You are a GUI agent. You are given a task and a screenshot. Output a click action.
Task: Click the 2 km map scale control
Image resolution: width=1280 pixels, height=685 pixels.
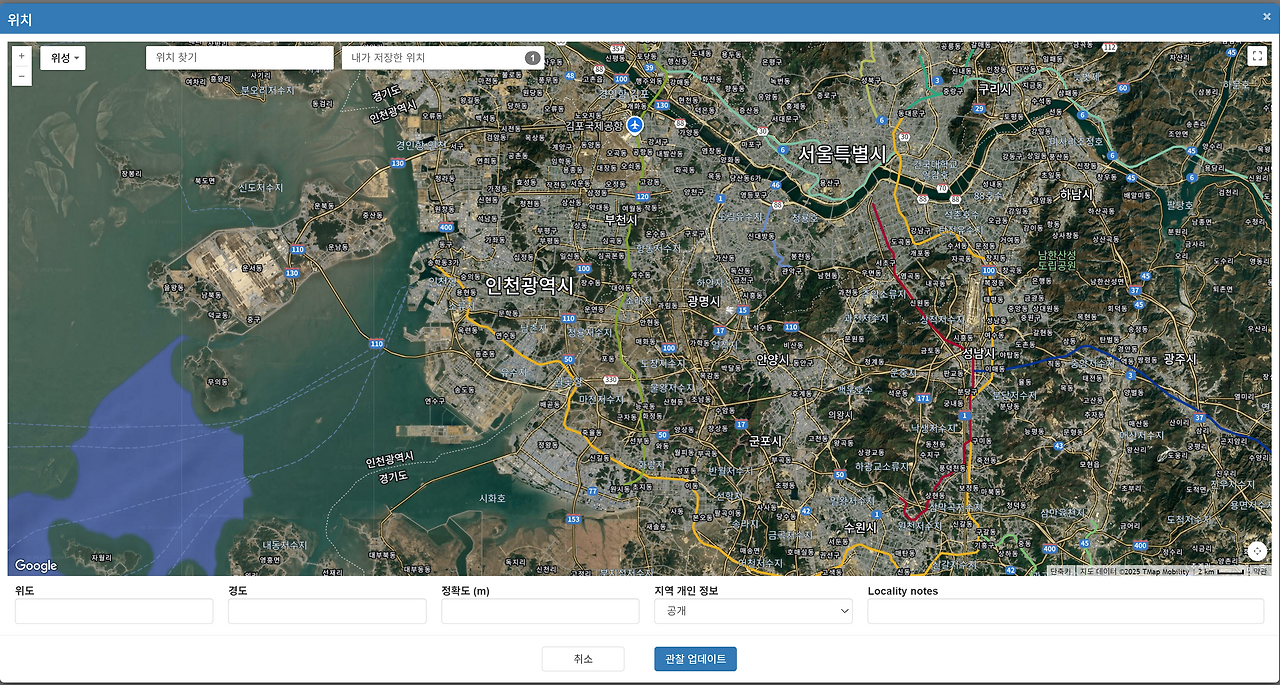coord(1220,571)
